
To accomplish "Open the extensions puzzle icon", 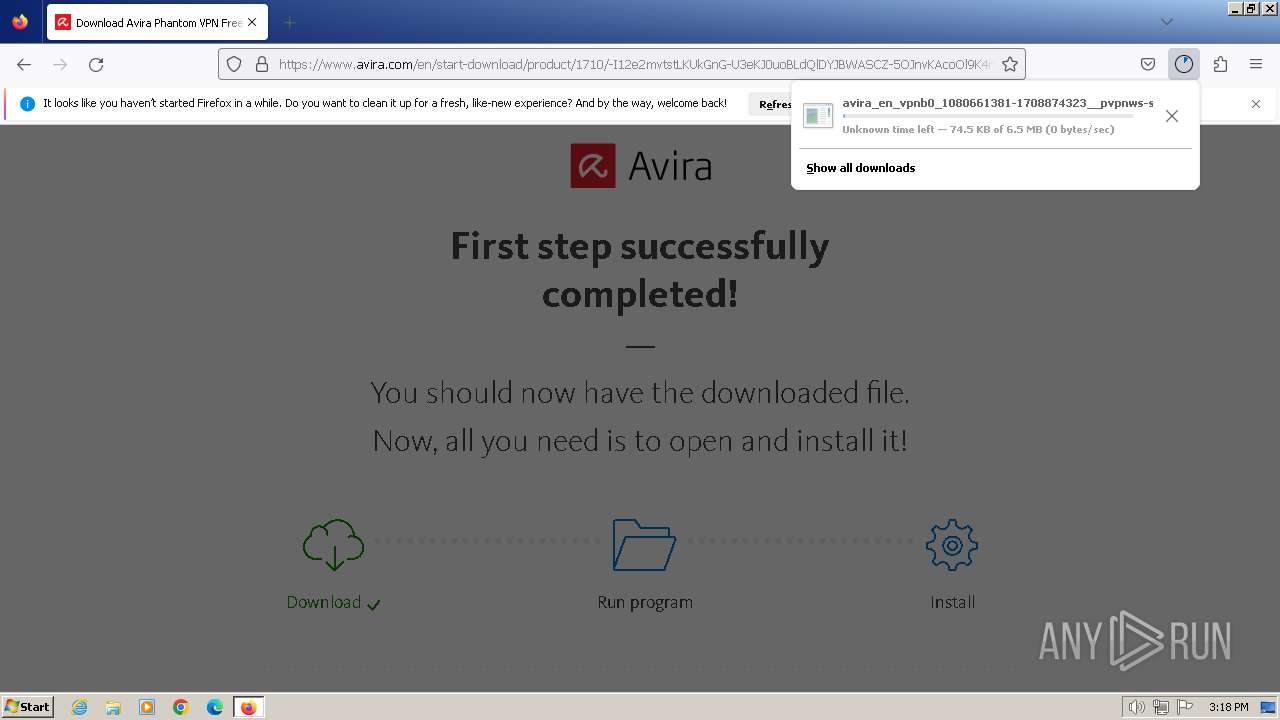I will [1220, 64].
